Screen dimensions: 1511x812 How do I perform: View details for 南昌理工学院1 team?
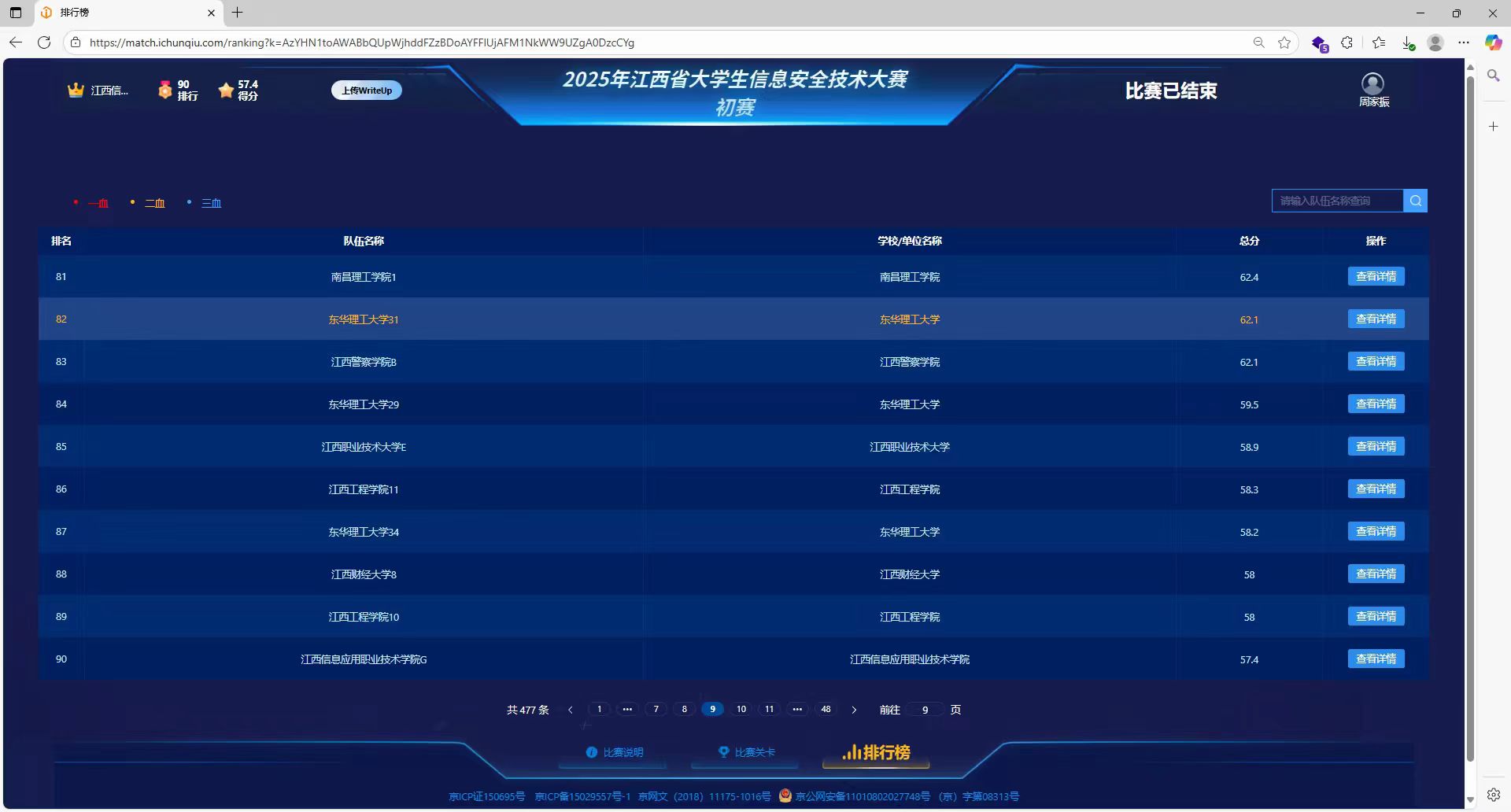pos(1376,277)
